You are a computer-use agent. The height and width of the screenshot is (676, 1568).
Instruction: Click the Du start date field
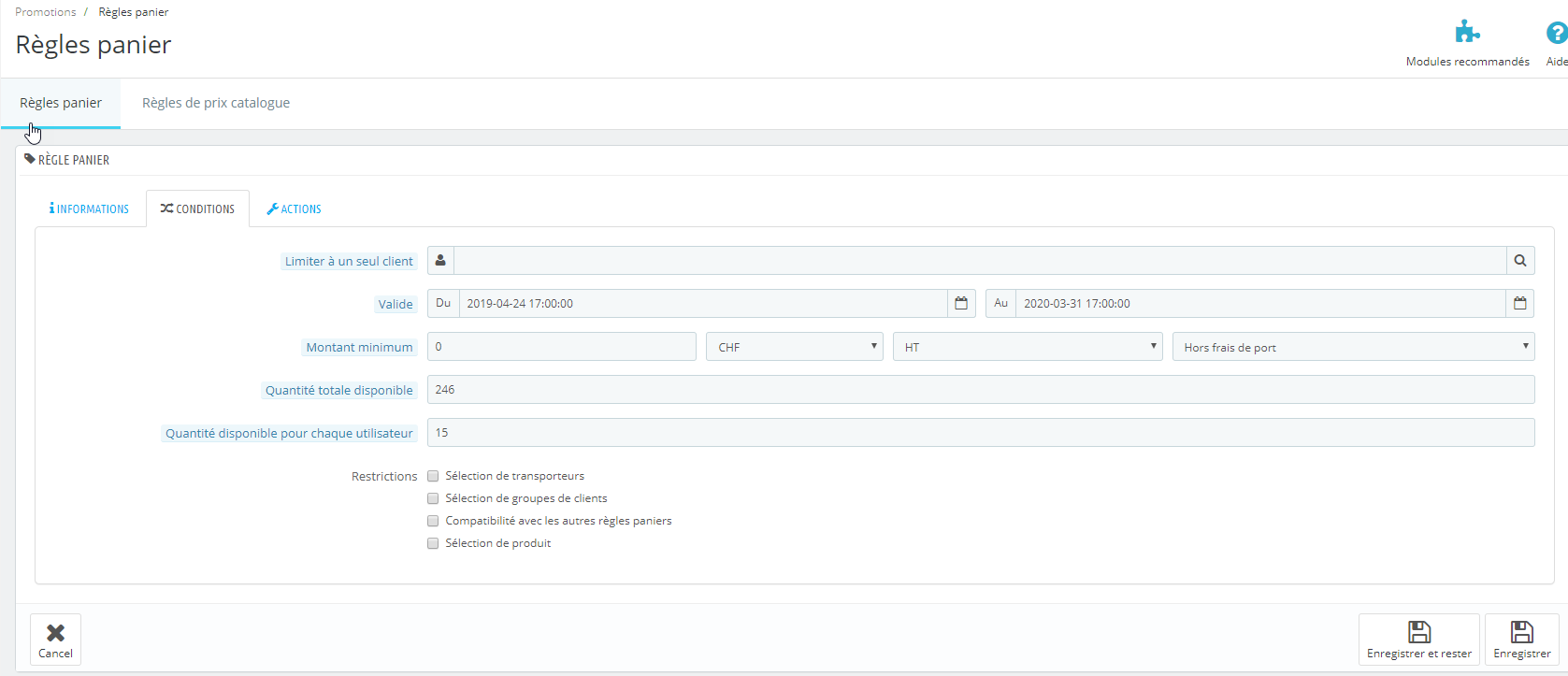pyautogui.click(x=703, y=304)
